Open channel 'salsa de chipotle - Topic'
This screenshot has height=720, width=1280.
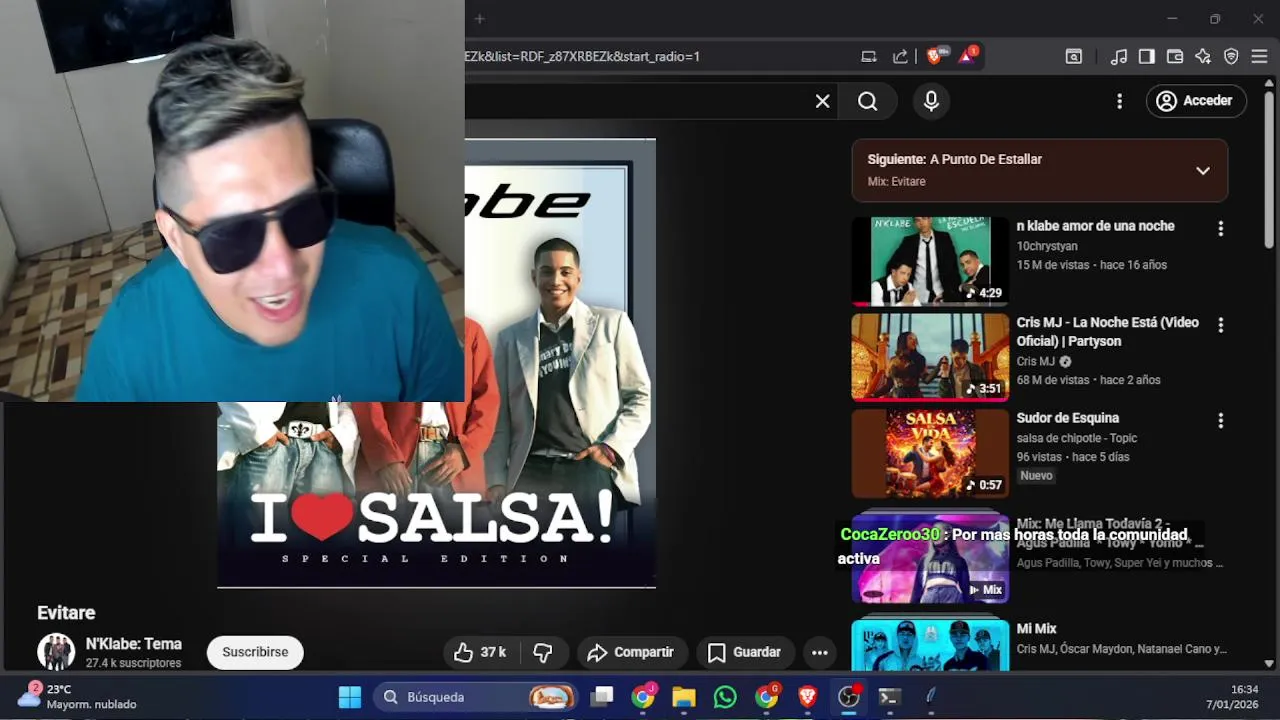tap(1076, 438)
